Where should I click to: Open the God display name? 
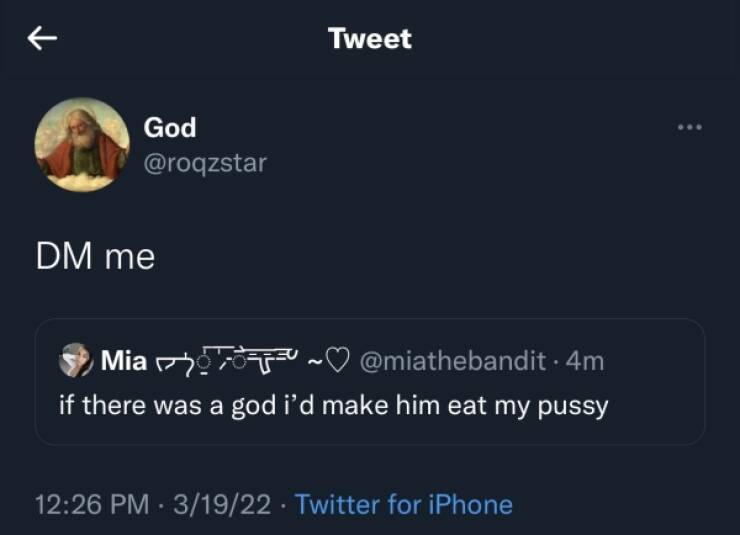click(170, 128)
